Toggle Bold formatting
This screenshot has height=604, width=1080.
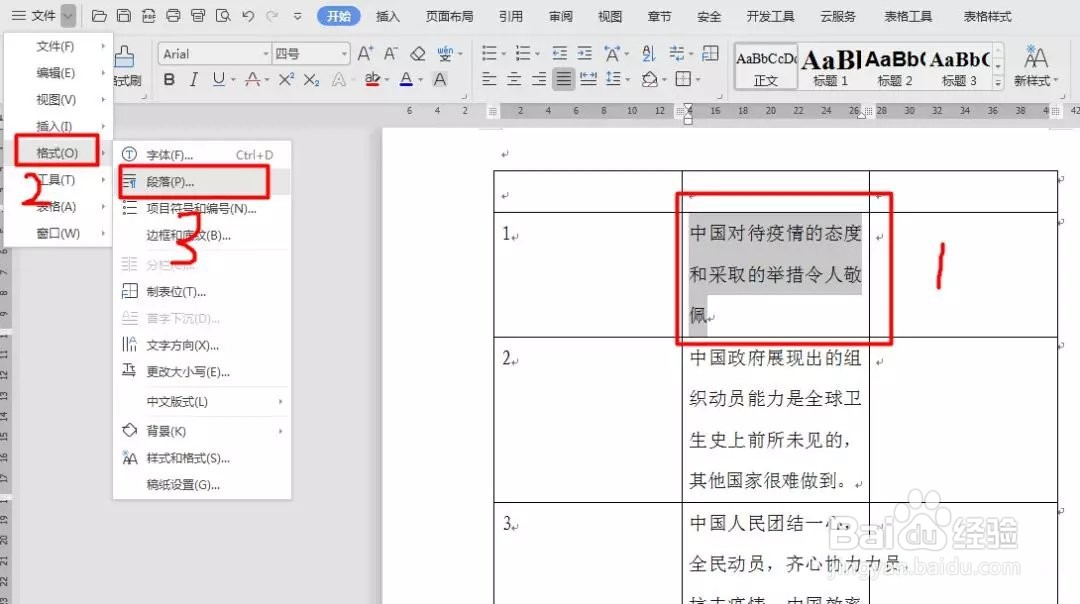[x=169, y=80]
